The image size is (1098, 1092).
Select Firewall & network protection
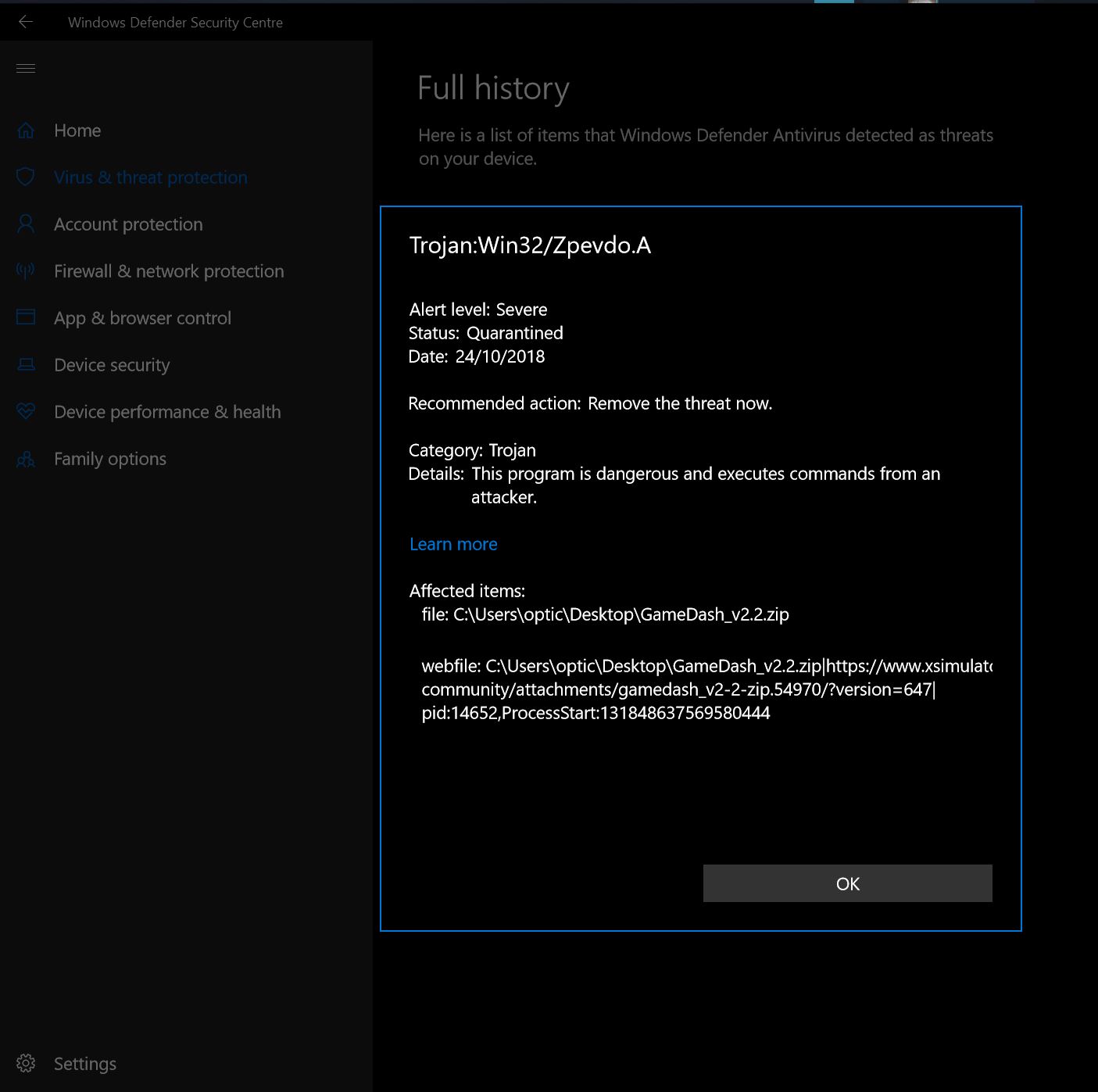point(169,271)
